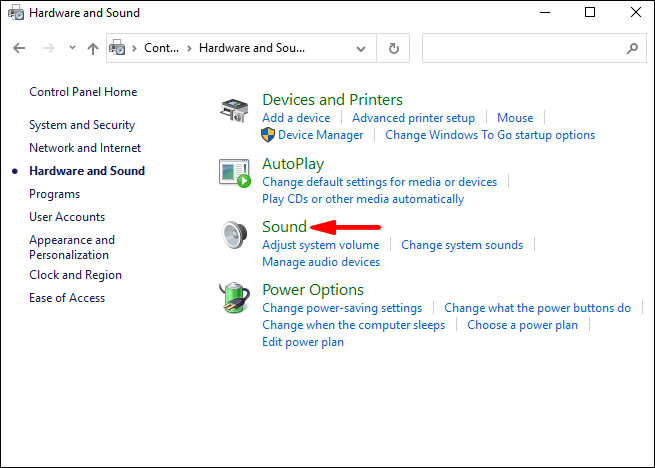
Task: Open the Sound heading link
Action: tap(284, 227)
